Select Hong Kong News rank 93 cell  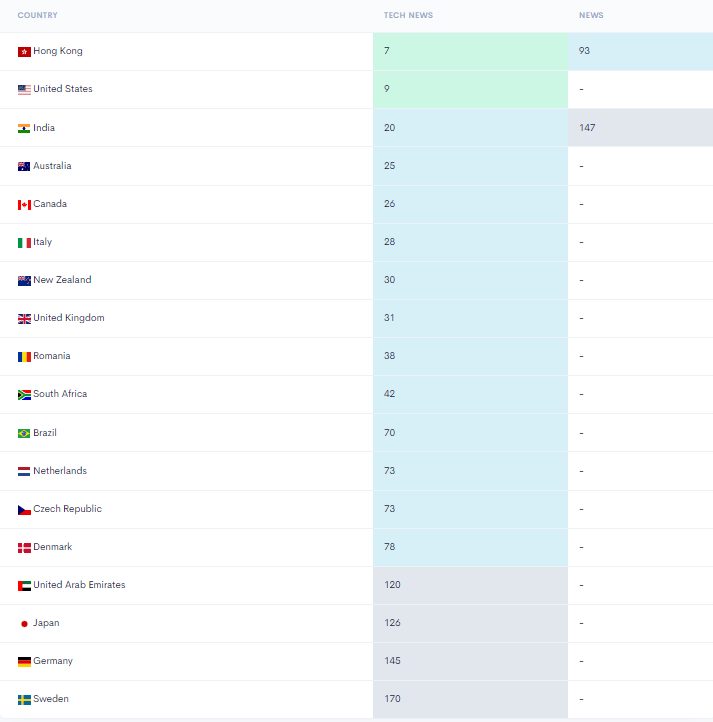640,51
